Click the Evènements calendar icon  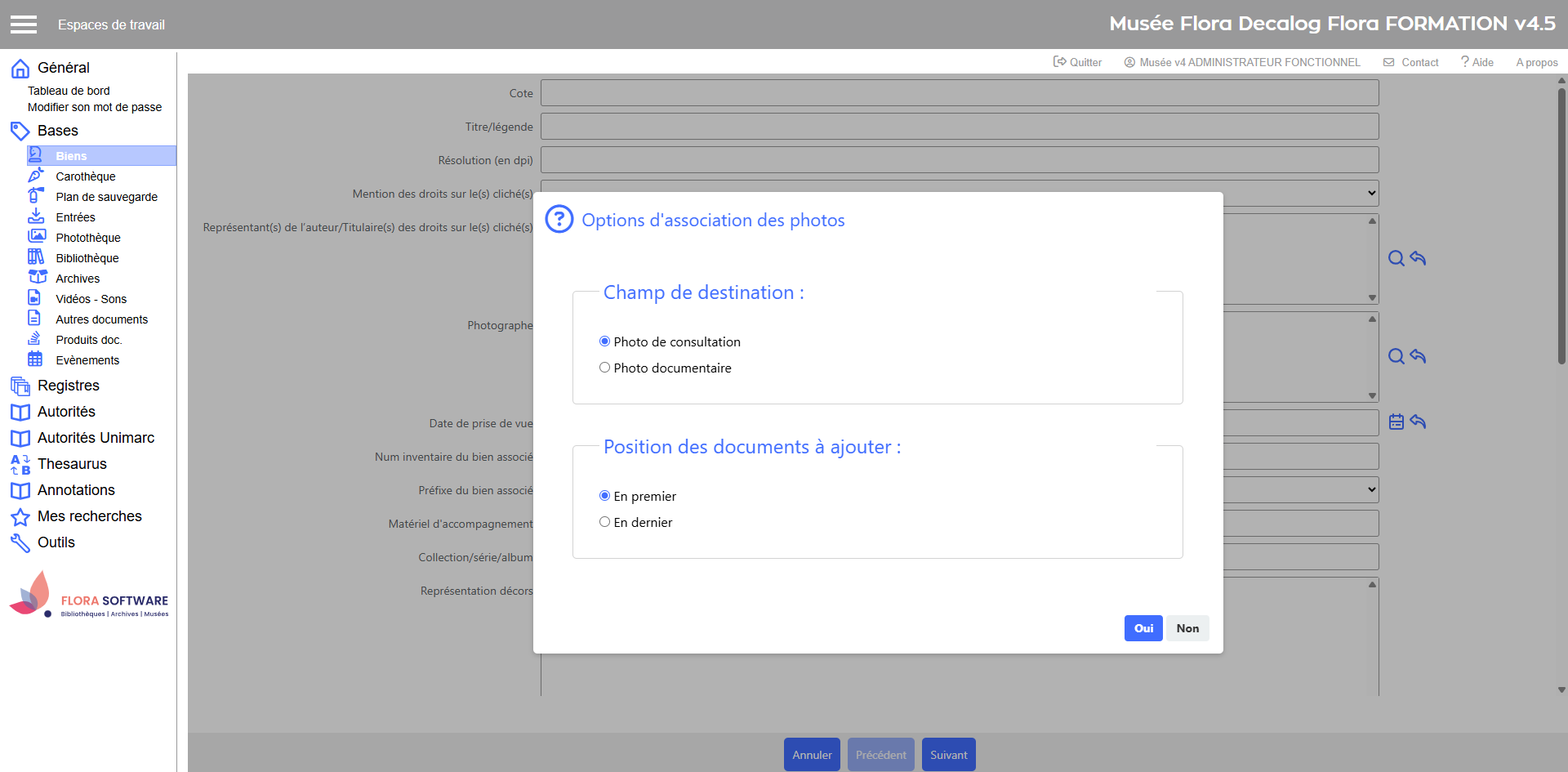point(35,359)
